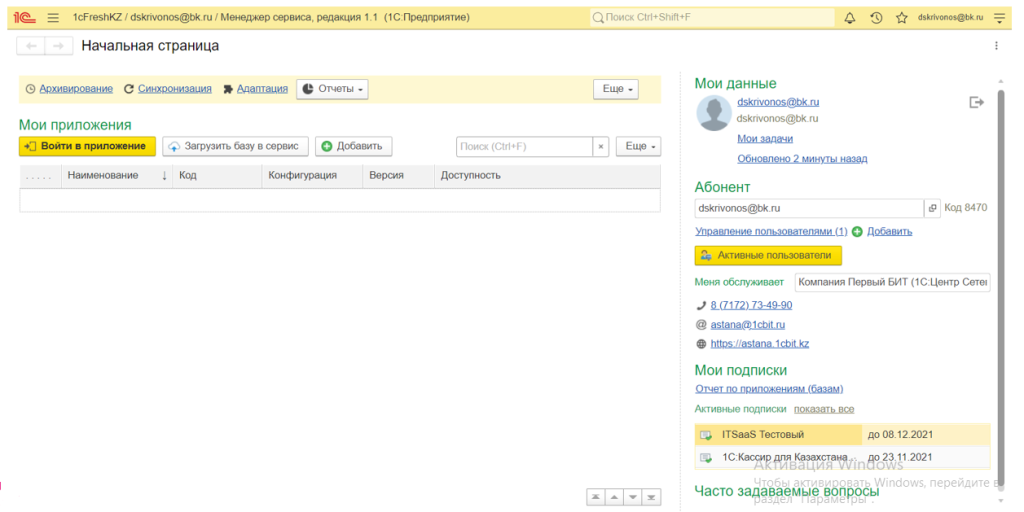
Task: Click the Доступность column header
Action: (x=547, y=176)
